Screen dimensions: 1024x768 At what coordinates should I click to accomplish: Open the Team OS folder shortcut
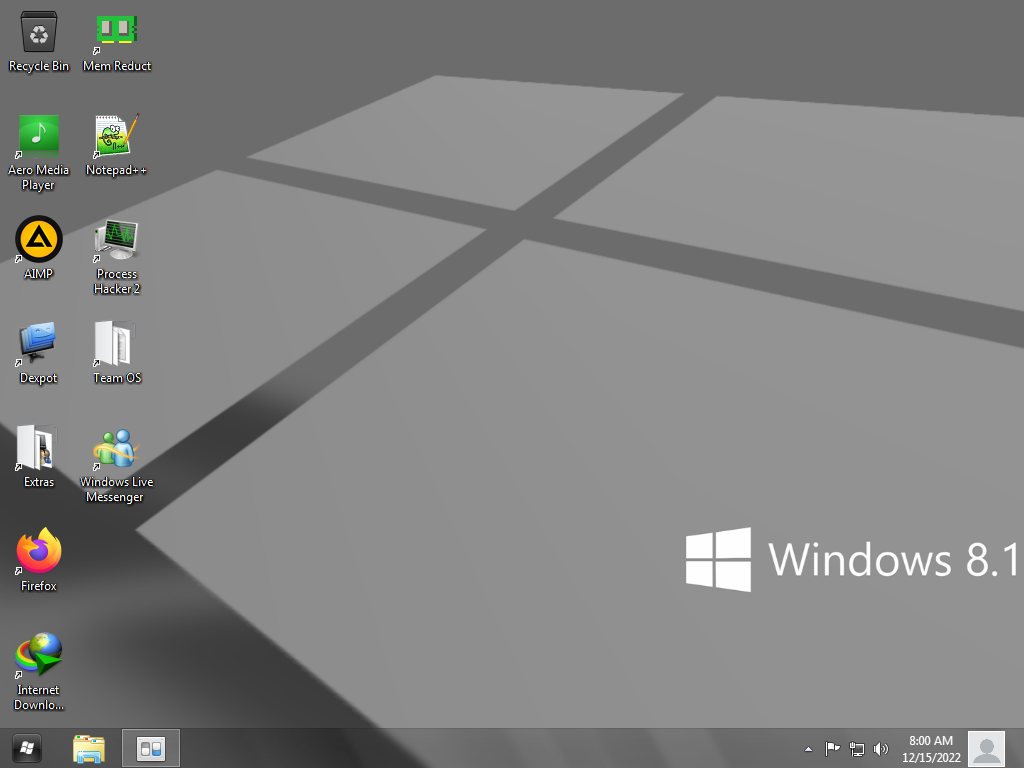point(114,343)
